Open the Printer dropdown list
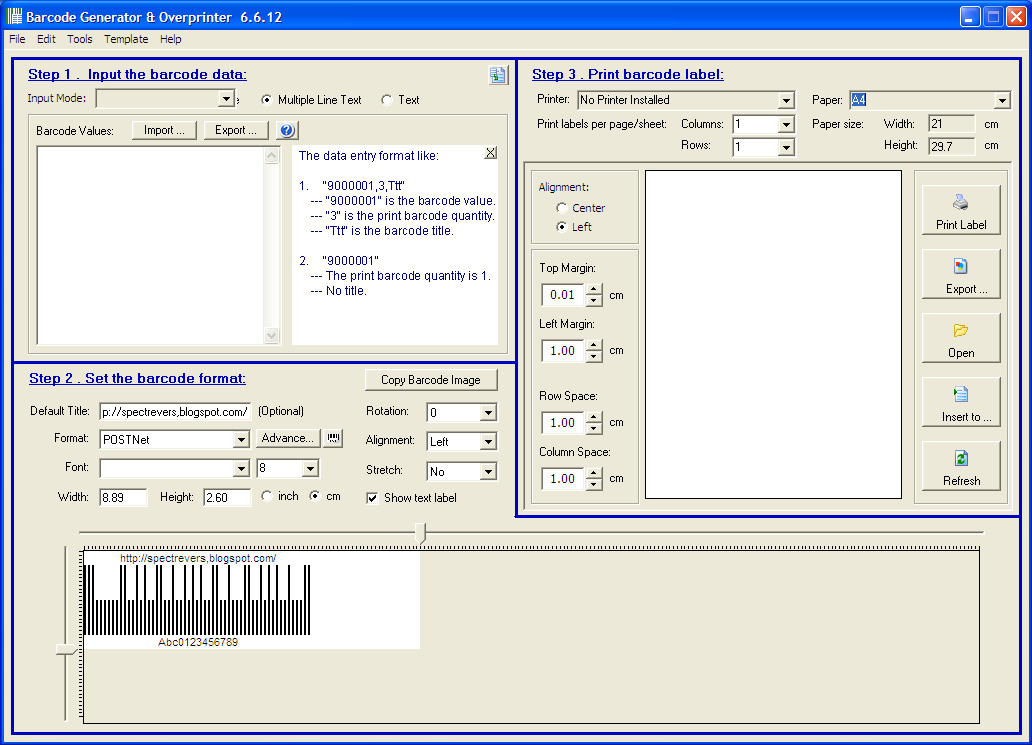1032x745 pixels. point(786,100)
